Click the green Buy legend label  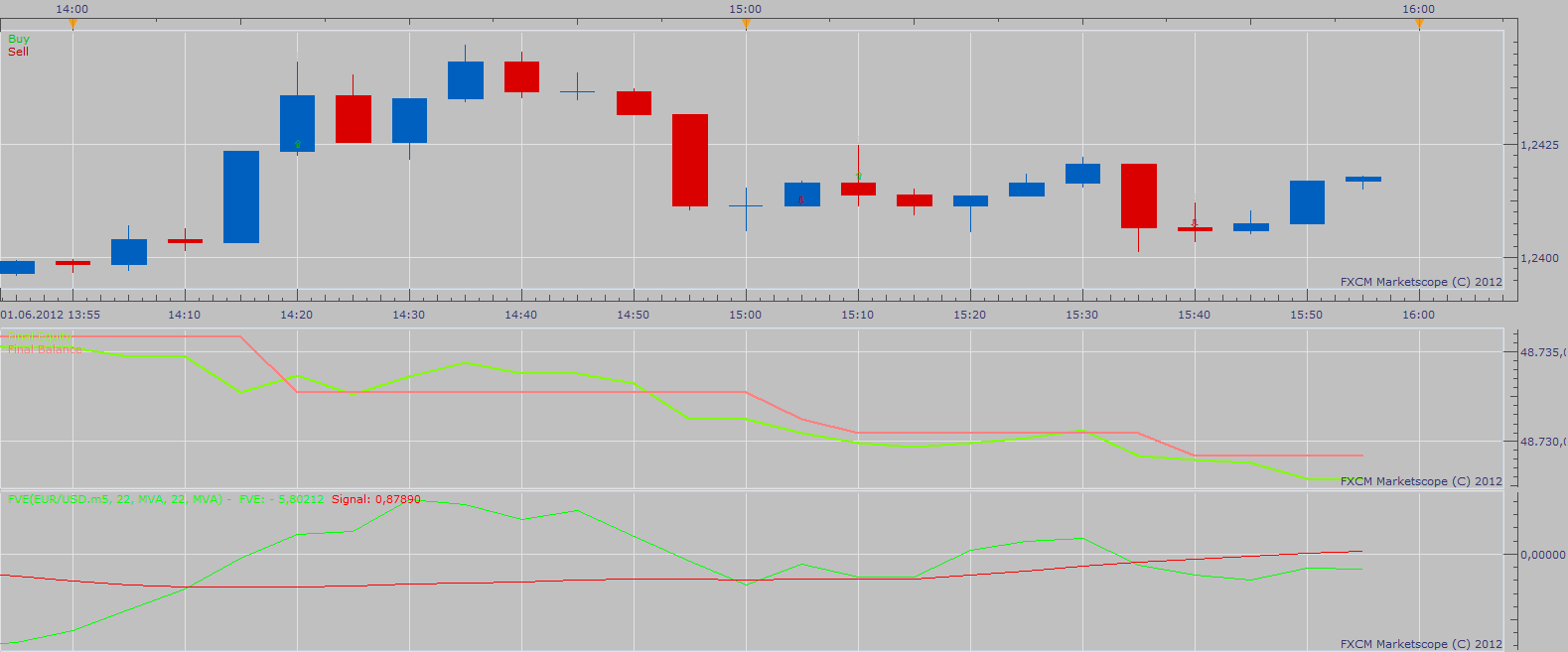pyautogui.click(x=19, y=39)
